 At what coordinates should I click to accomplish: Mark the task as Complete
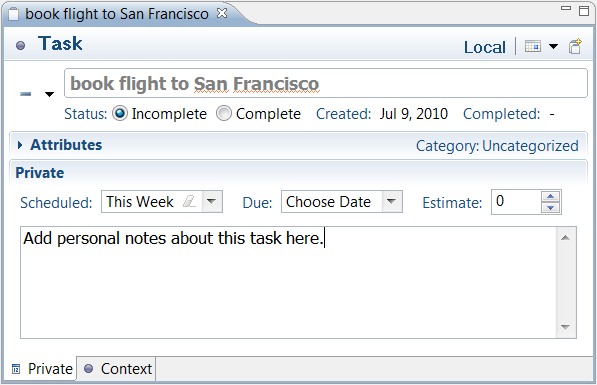224,113
